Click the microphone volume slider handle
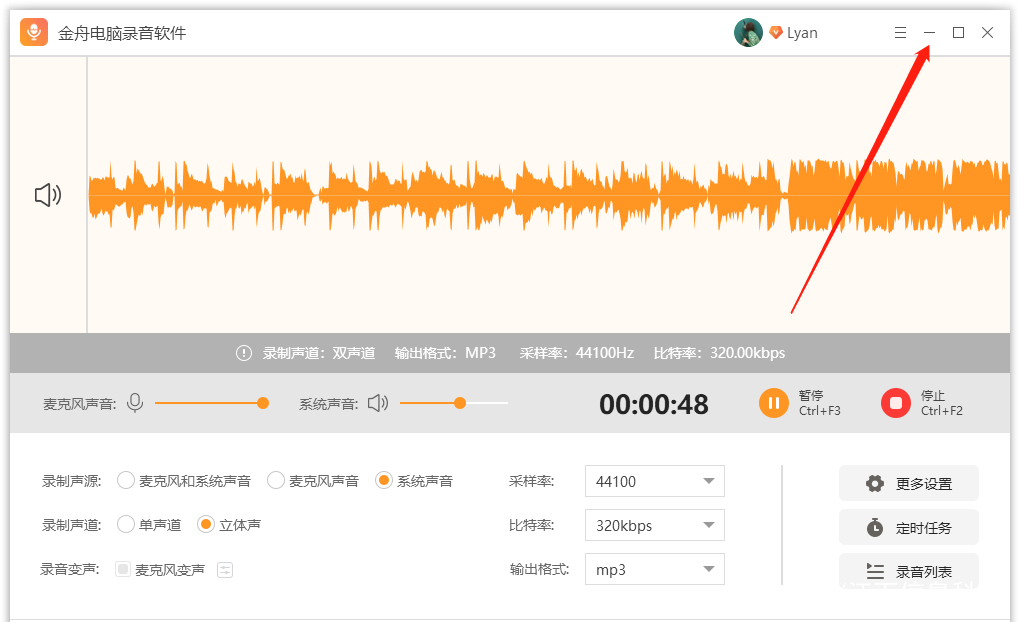 click(x=263, y=403)
